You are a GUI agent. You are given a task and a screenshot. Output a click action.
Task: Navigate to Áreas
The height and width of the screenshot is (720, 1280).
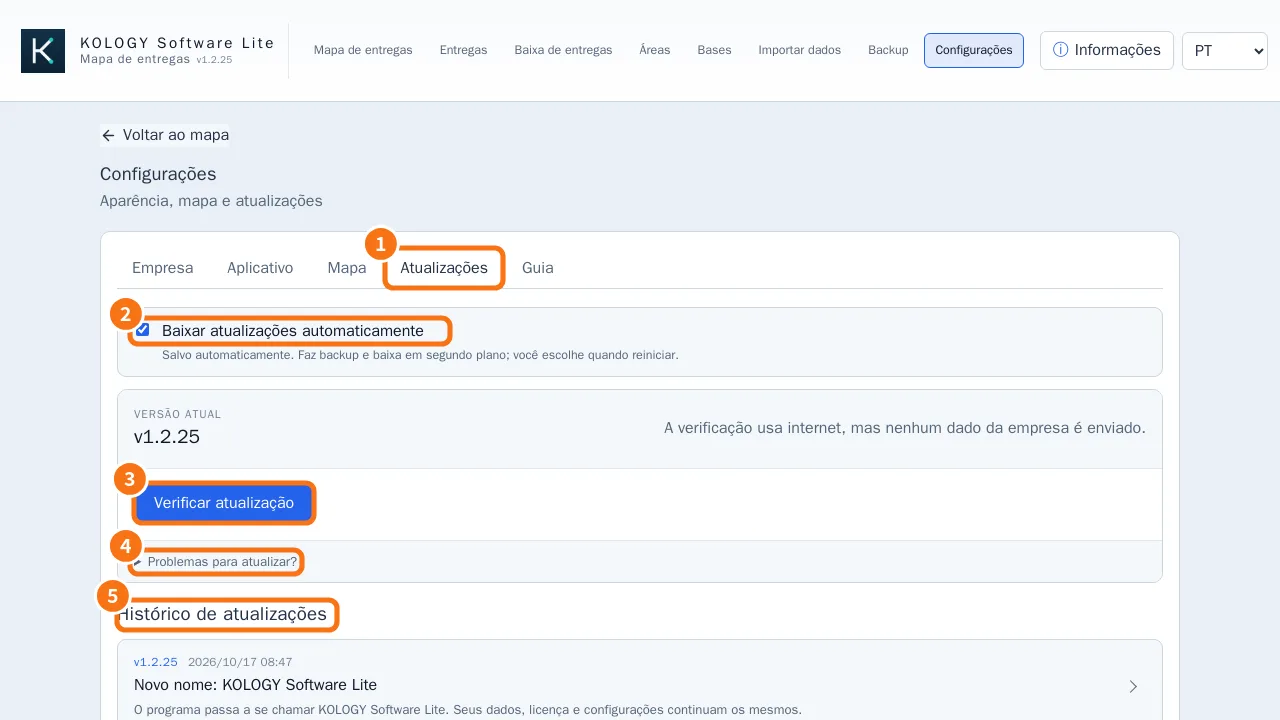655,50
